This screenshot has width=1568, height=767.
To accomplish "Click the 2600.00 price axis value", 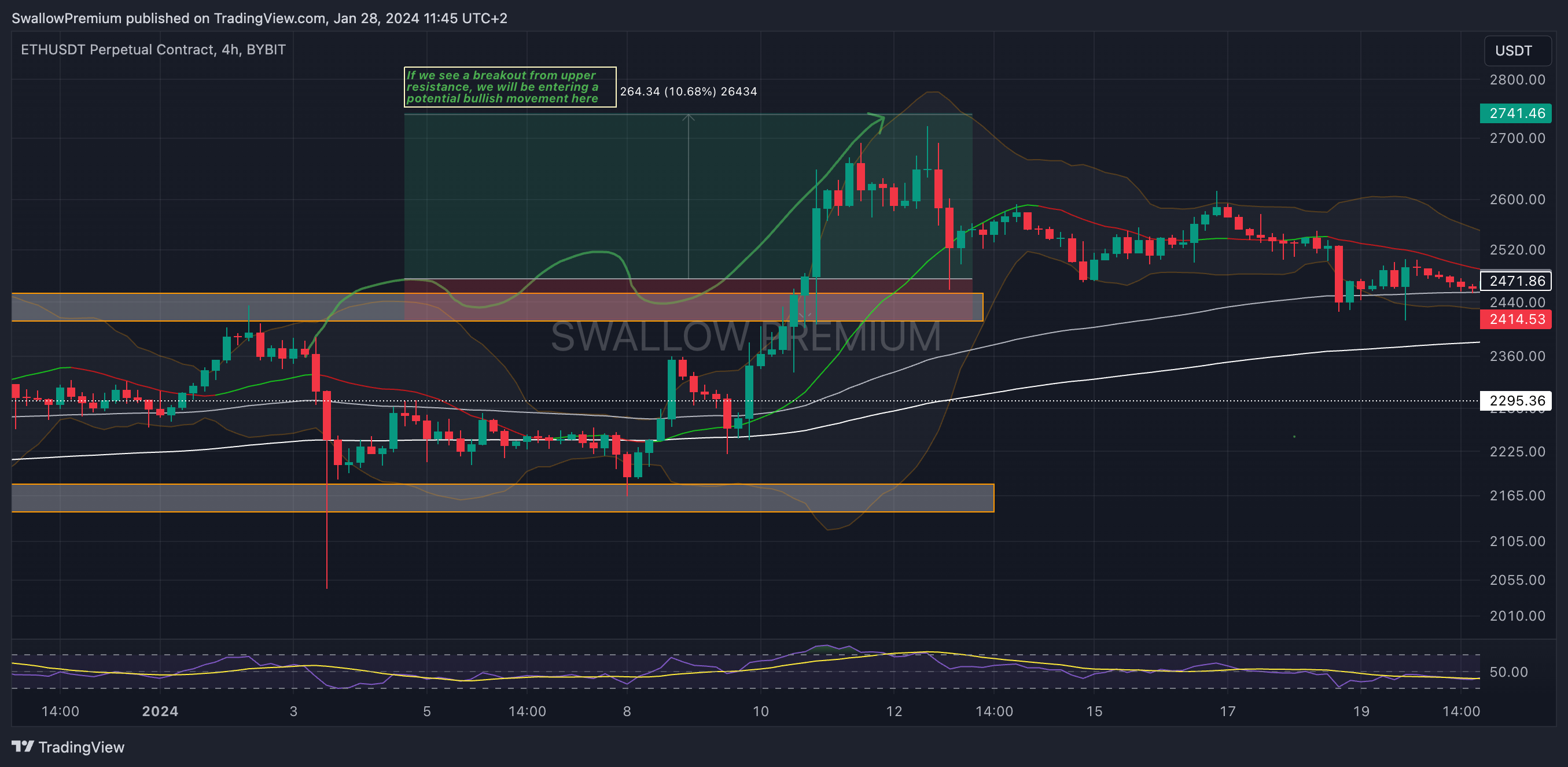I will [x=1517, y=200].
